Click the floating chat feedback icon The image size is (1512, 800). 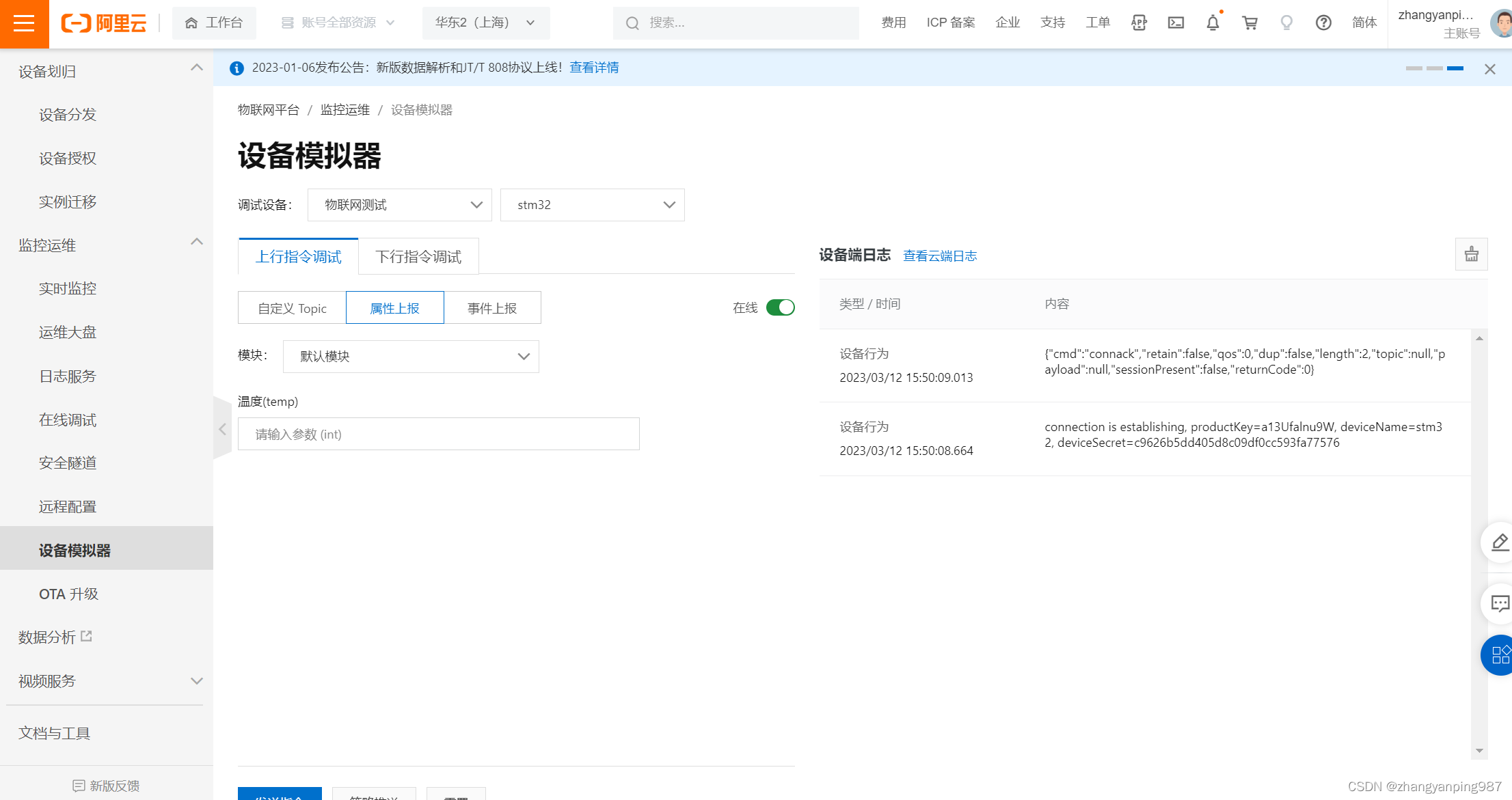(x=1499, y=603)
